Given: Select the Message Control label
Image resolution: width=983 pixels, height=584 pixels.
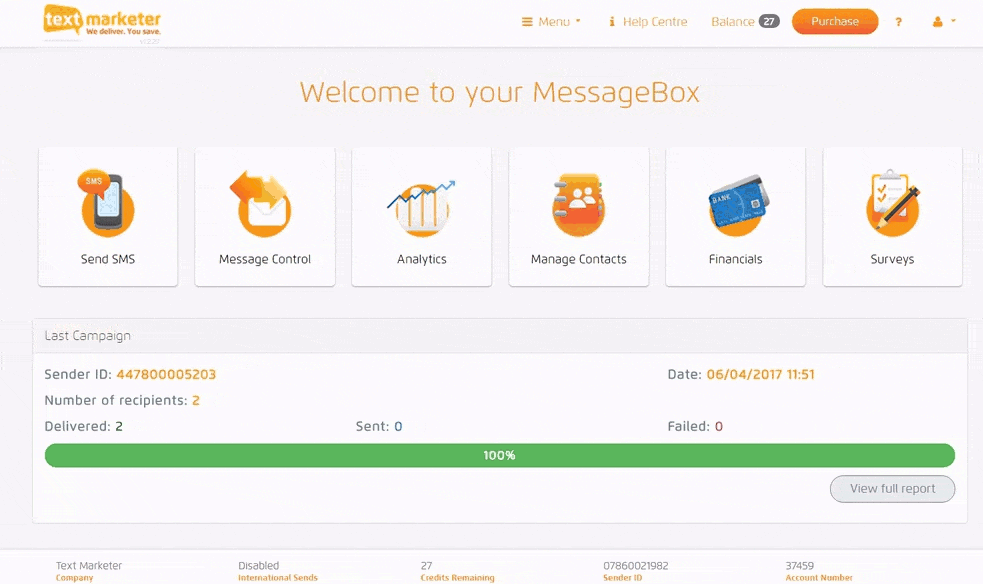Looking at the screenshot, I should pyautogui.click(x=265, y=259).
